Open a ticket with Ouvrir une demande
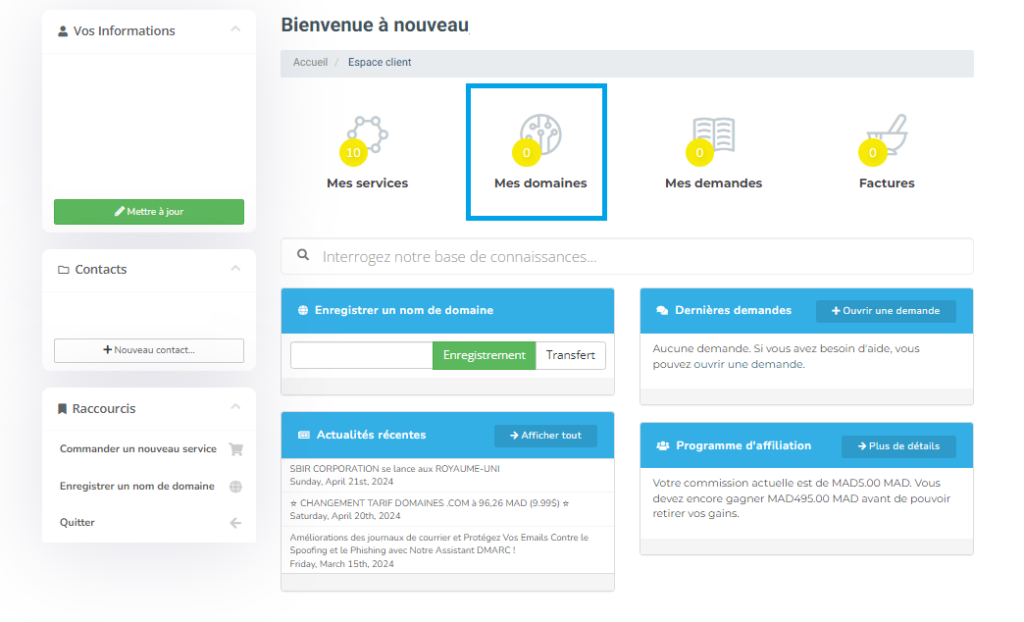1024x622 pixels. pyautogui.click(x=885, y=311)
